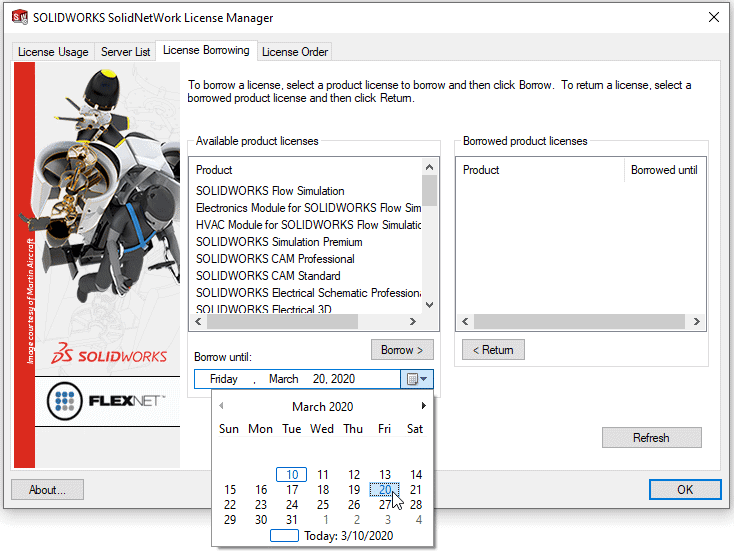Pick March 18 in the calendar

(x=323, y=490)
